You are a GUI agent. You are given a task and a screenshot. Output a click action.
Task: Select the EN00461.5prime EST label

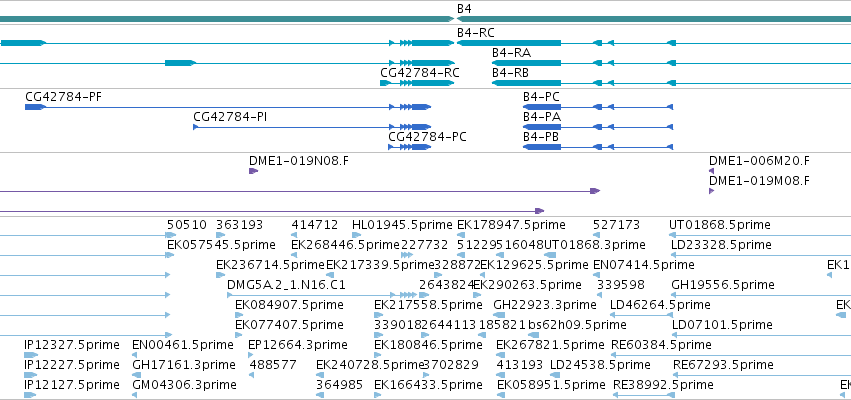pos(183,345)
